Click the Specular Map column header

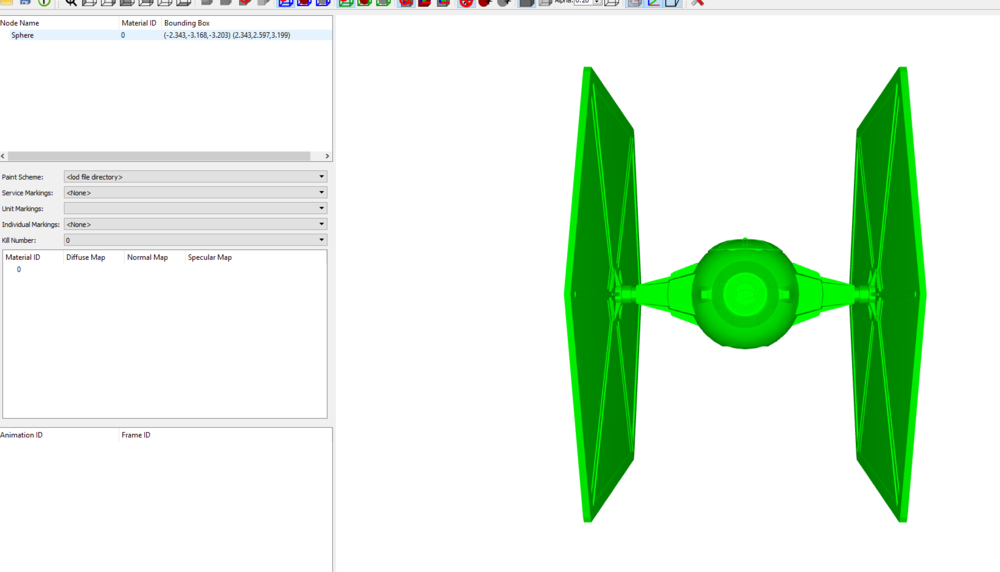click(x=210, y=258)
